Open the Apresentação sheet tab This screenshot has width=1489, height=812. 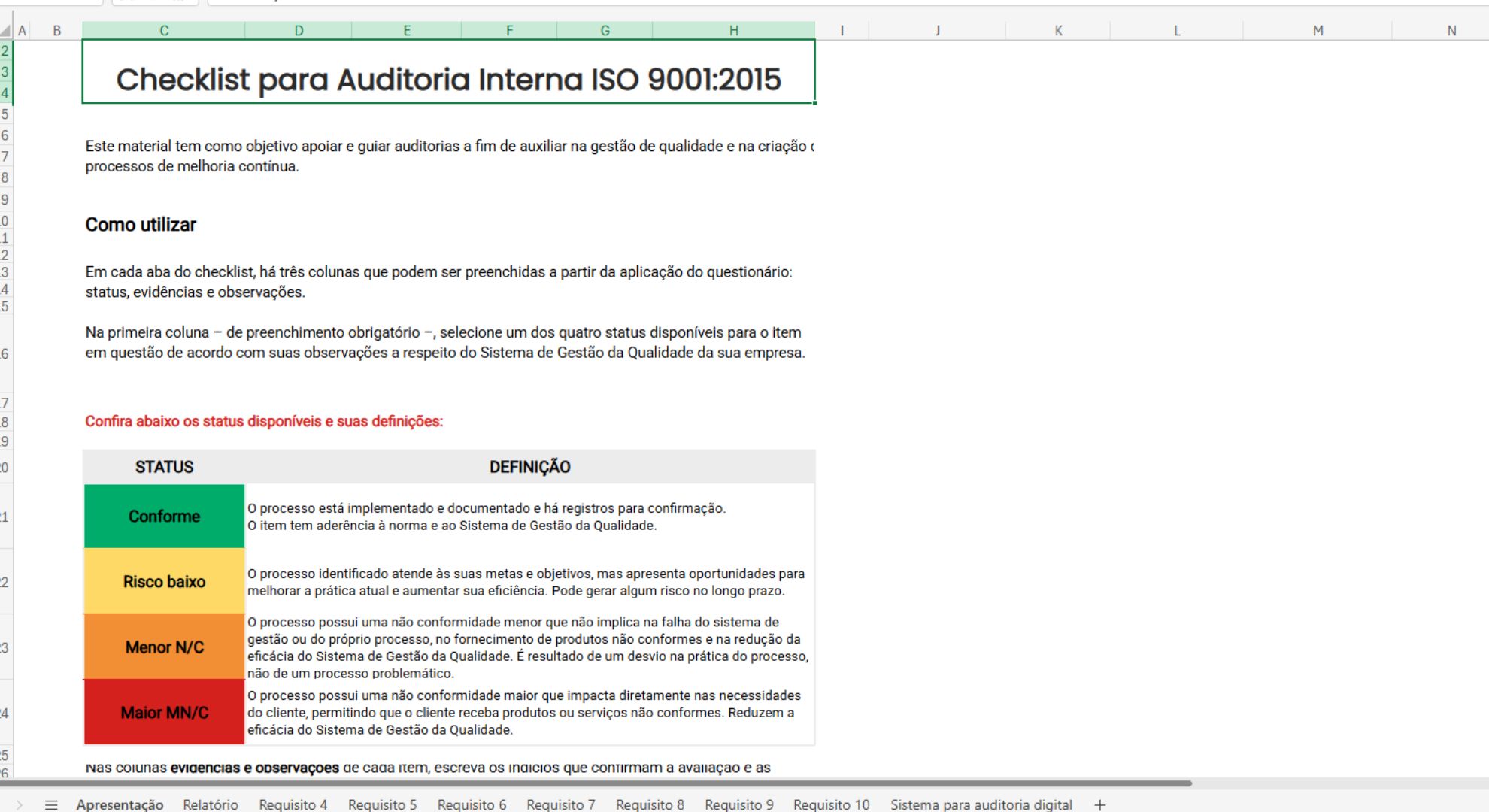point(120,804)
